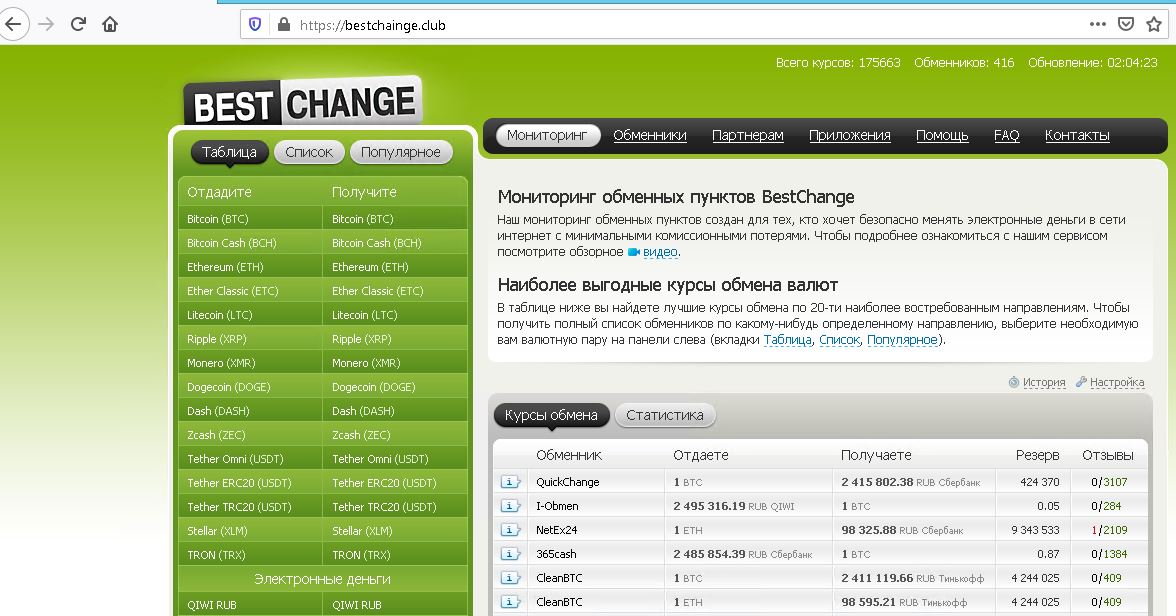Open info icon for NetEx24 row
This screenshot has width=1176, height=616.
510,530
